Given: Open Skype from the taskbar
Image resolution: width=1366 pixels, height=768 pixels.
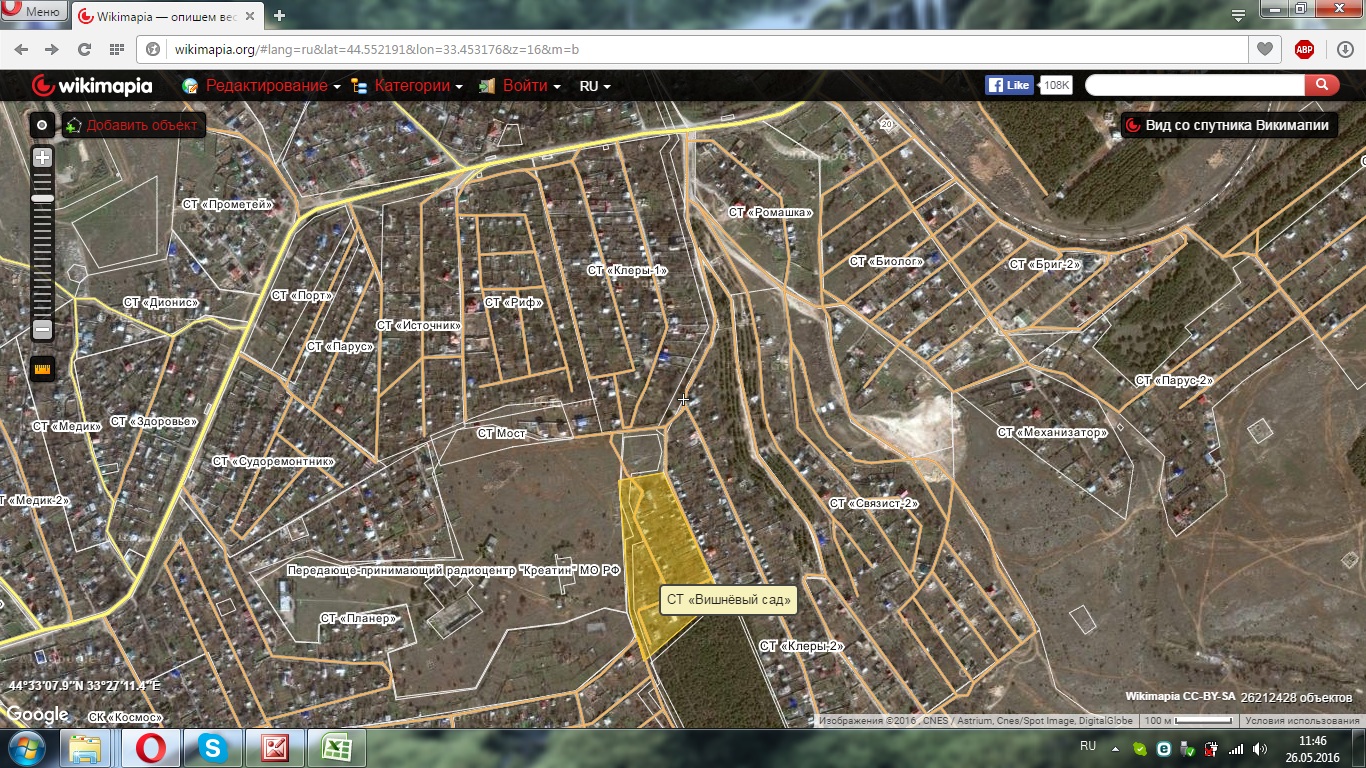Looking at the screenshot, I should (x=212, y=747).
